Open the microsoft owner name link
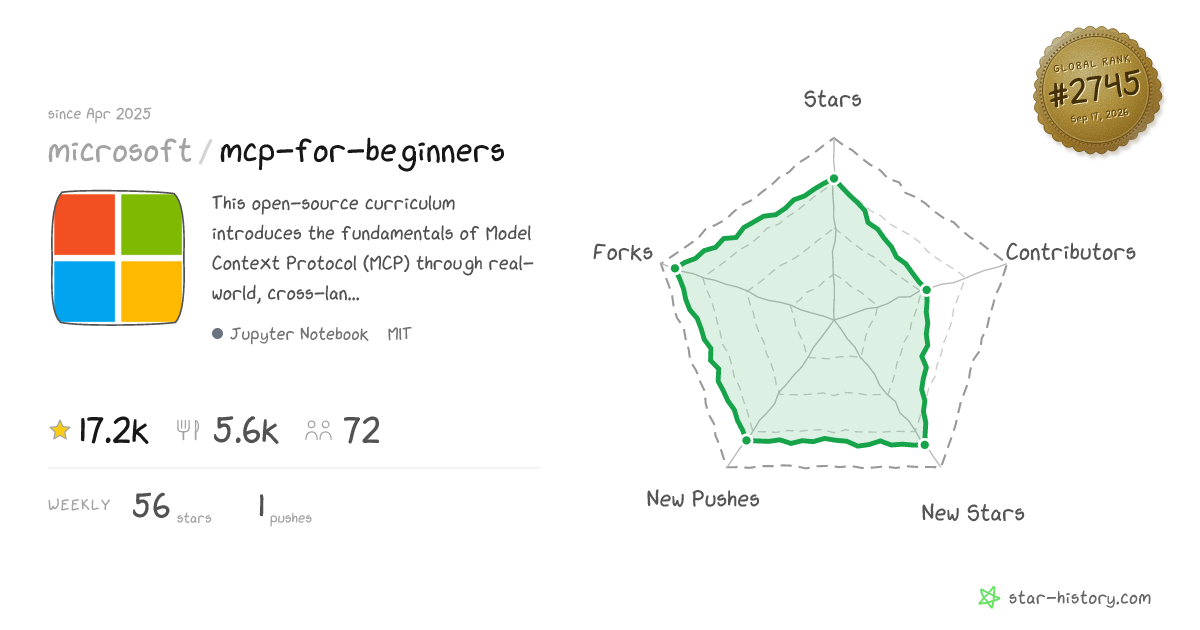 point(120,152)
